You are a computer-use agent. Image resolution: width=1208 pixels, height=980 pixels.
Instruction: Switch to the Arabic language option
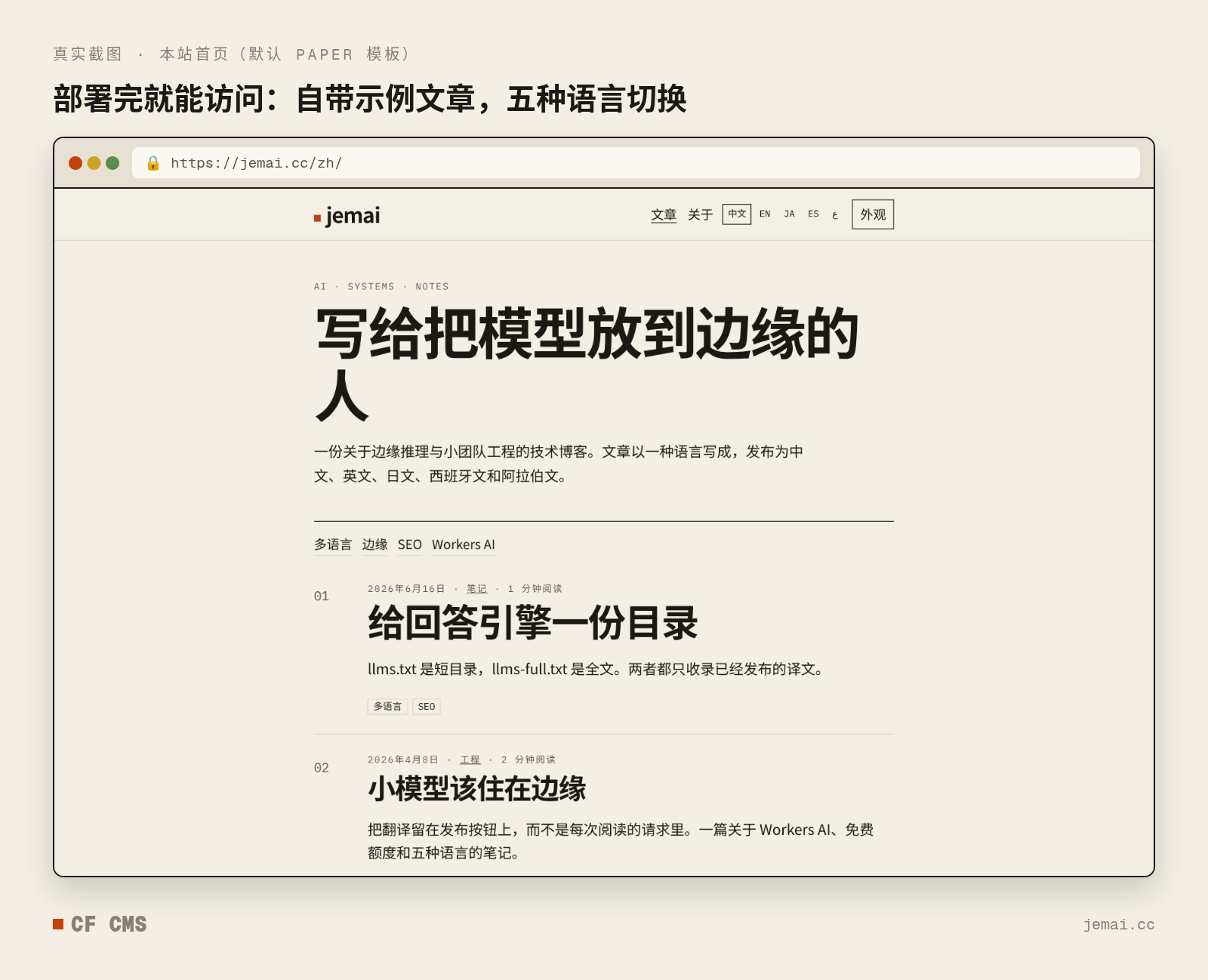tap(835, 215)
